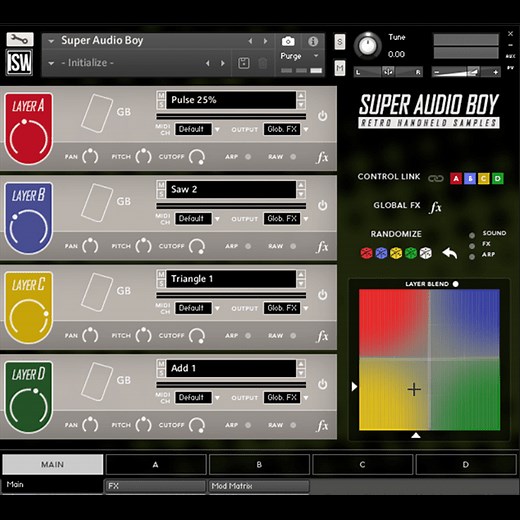Delete preset using the trash icon

click(x=263, y=63)
